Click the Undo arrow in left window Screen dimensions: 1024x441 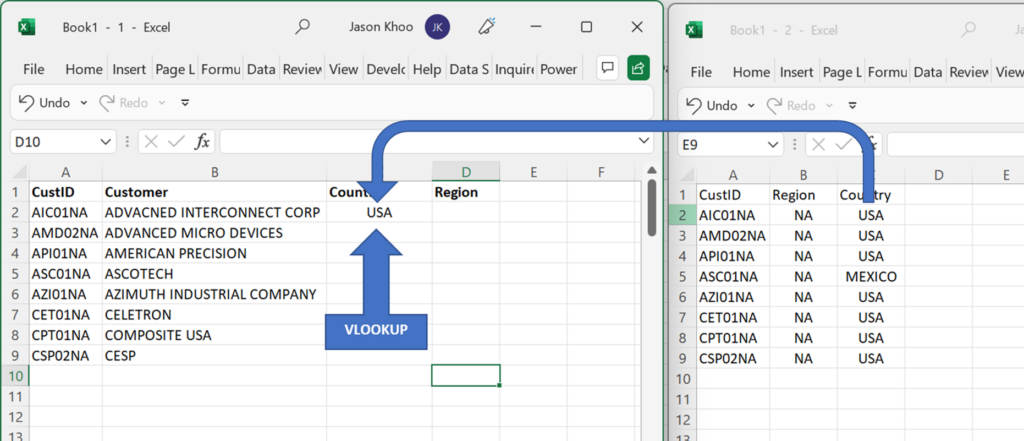(26, 103)
